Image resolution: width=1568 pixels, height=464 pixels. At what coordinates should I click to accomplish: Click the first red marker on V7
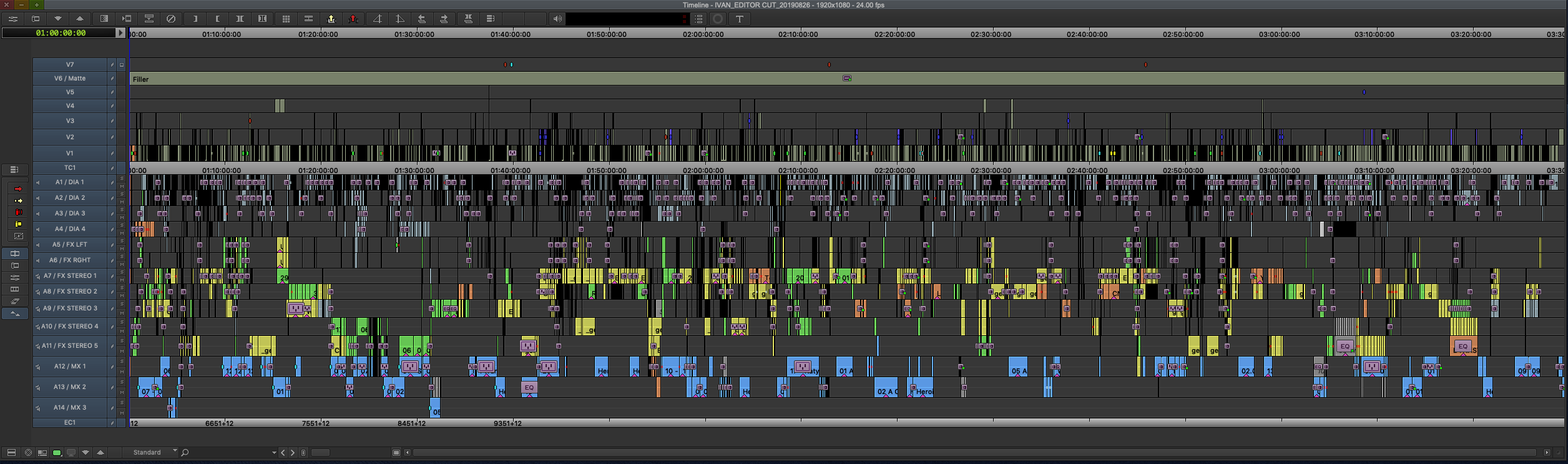(x=505, y=64)
